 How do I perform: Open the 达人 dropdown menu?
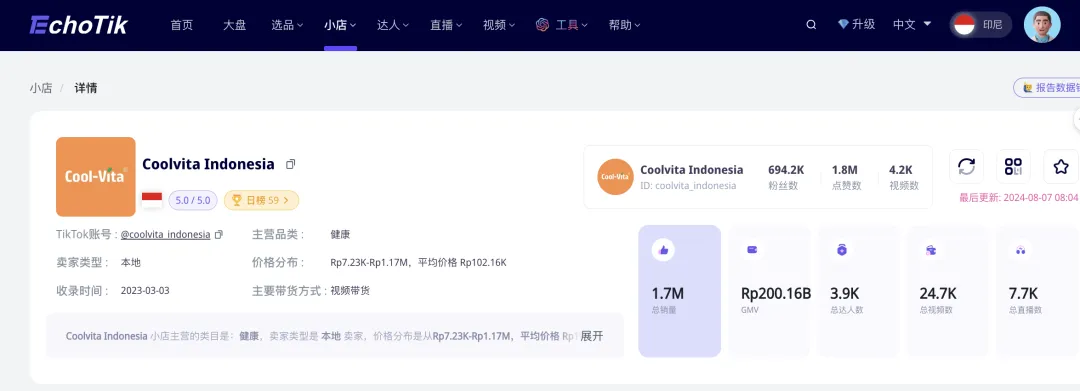tap(393, 25)
